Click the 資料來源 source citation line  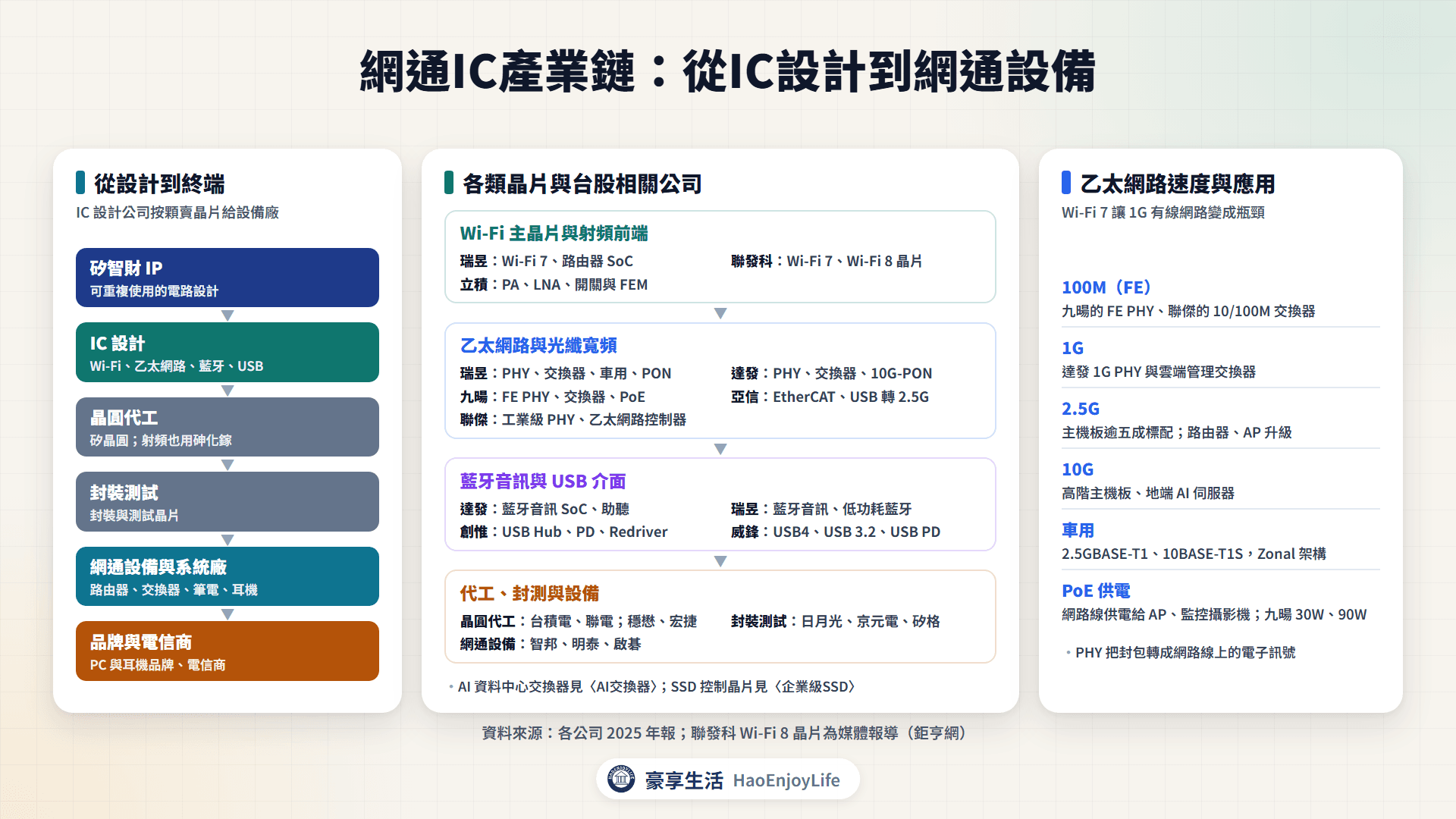[x=727, y=733]
